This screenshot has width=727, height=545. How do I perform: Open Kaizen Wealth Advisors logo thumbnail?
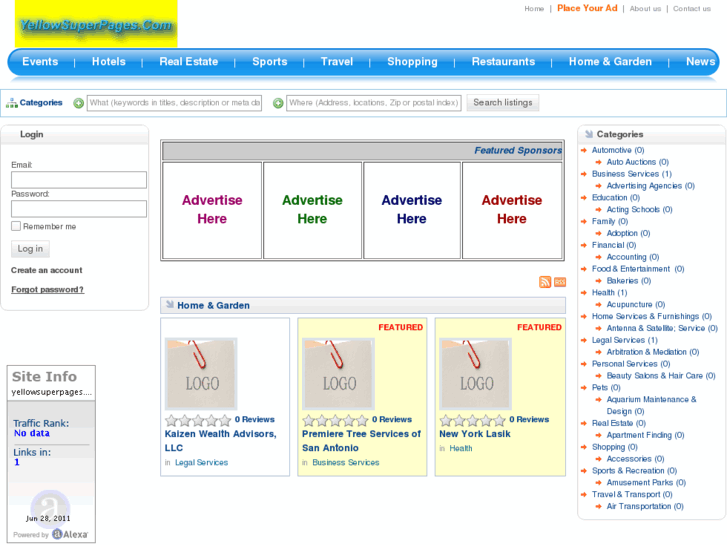[x=201, y=374]
